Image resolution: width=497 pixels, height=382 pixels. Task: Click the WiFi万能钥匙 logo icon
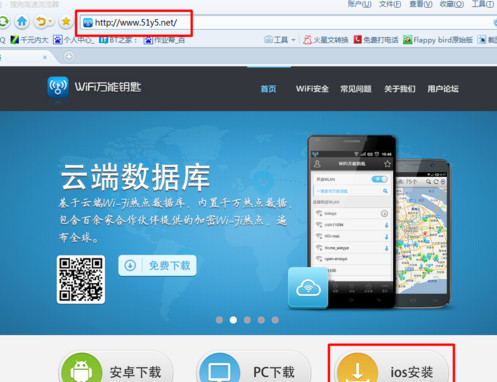click(x=58, y=87)
